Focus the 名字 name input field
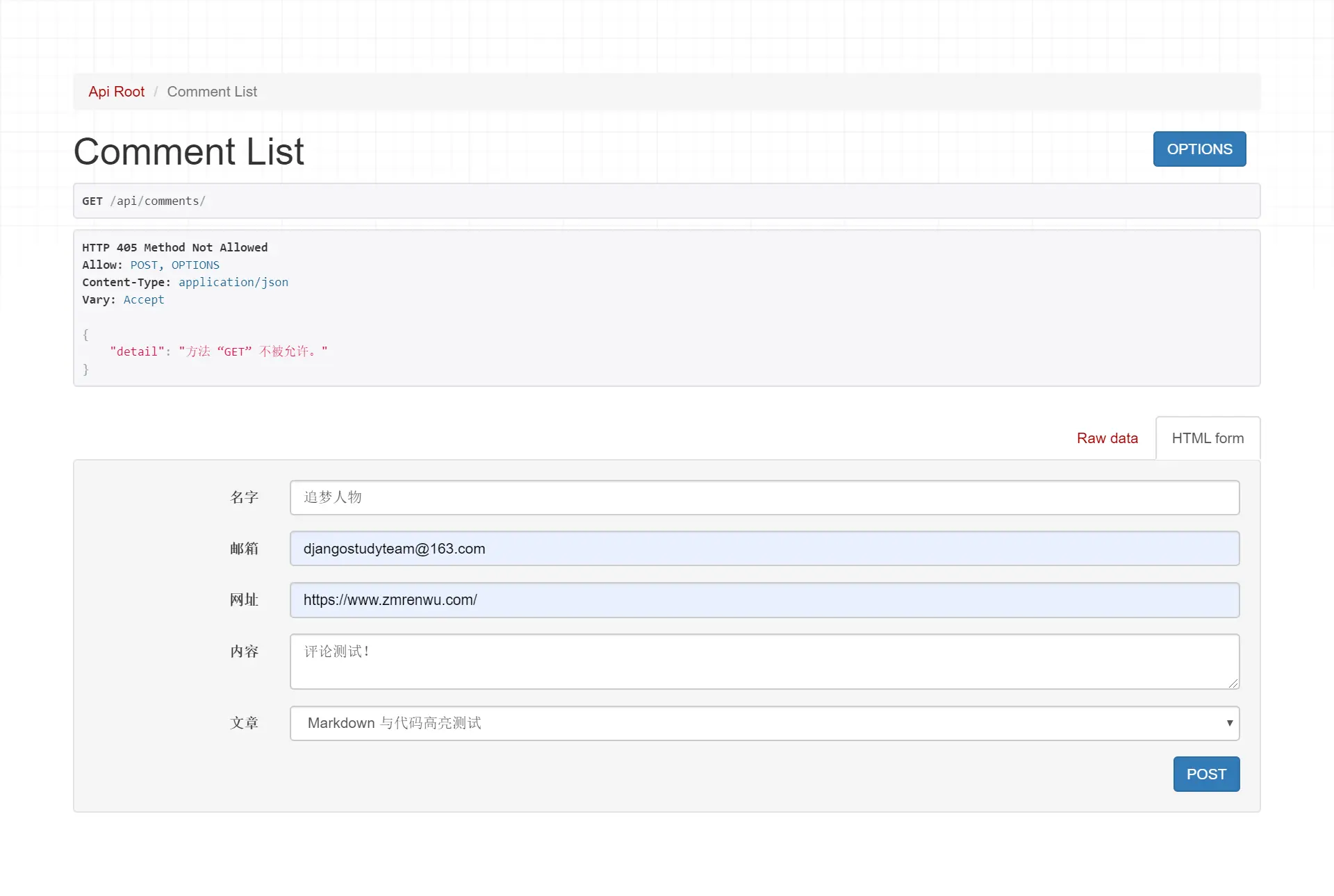 pos(764,497)
